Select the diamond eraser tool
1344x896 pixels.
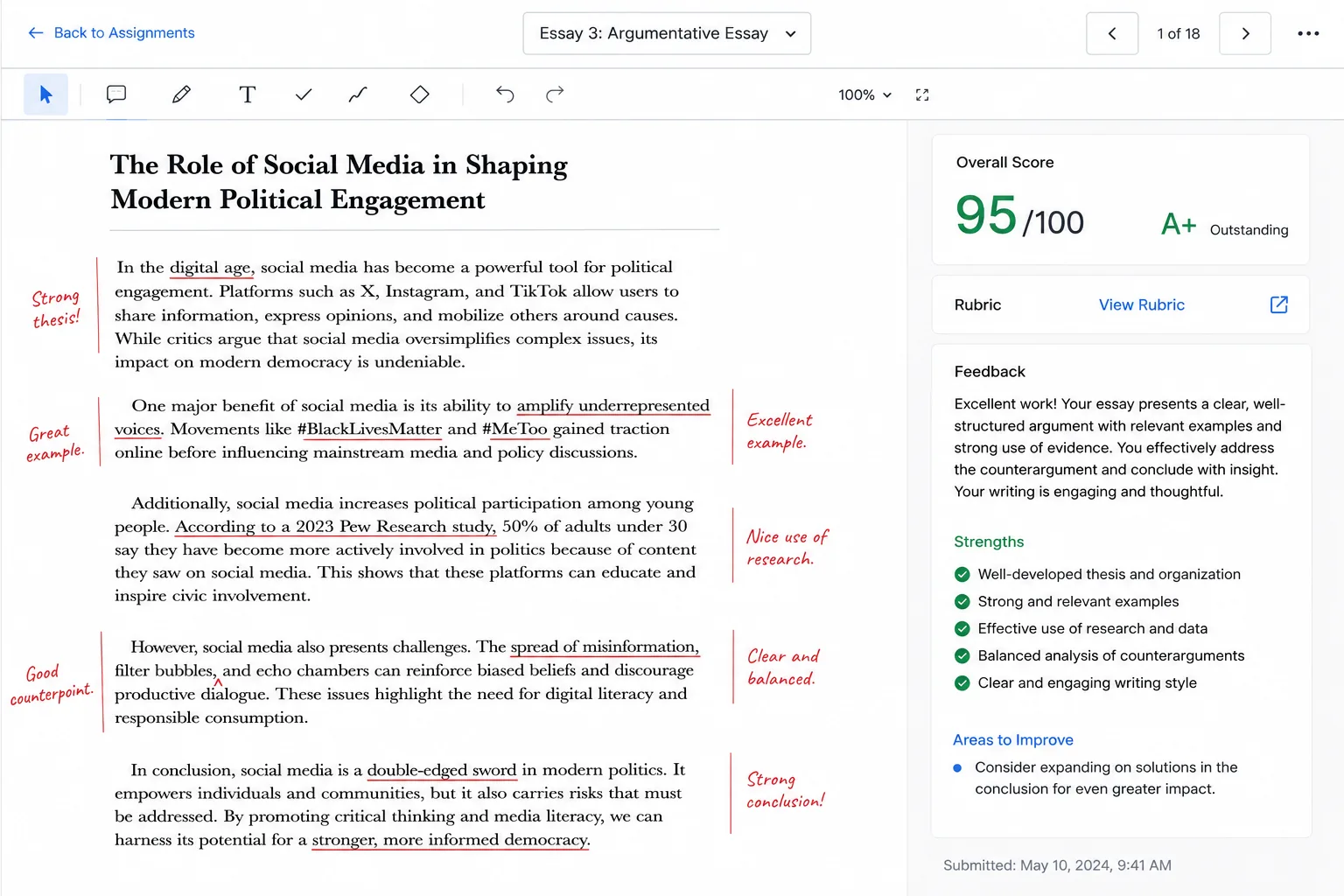tap(420, 94)
